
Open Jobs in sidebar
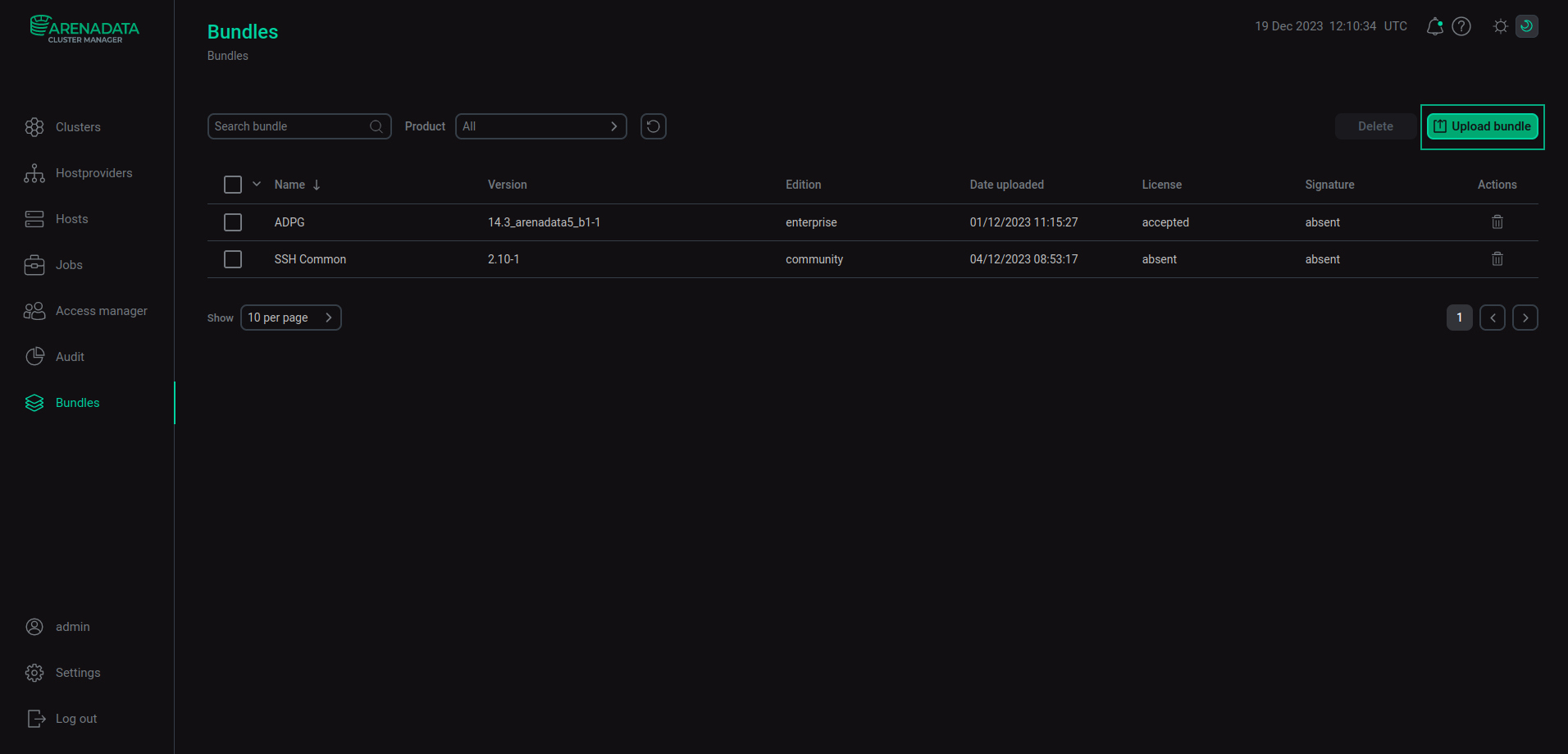(54, 265)
